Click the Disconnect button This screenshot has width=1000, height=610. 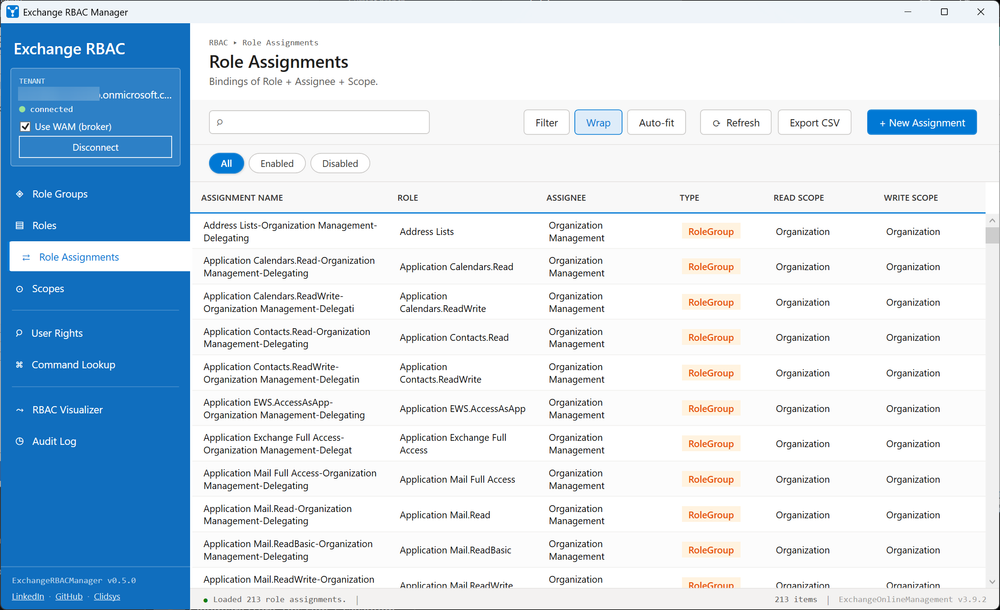[96, 147]
